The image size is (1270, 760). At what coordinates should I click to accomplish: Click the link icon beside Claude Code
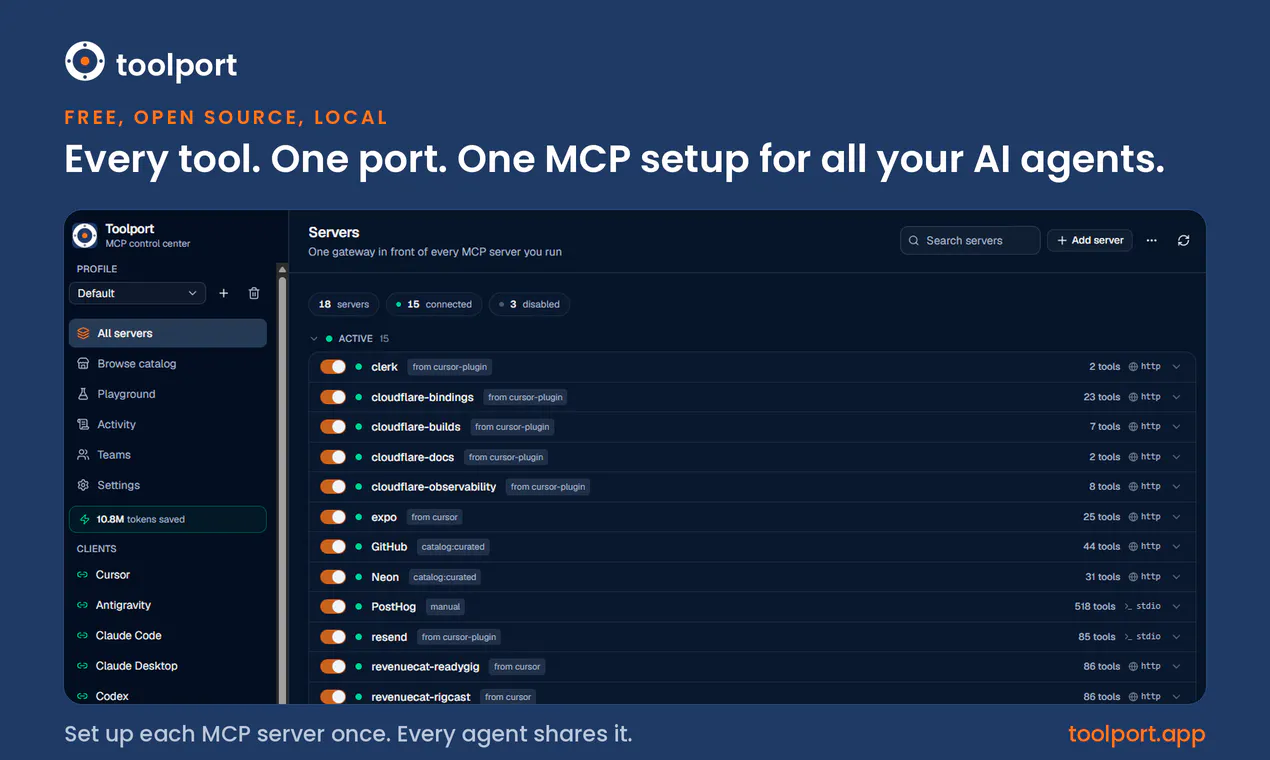point(83,635)
